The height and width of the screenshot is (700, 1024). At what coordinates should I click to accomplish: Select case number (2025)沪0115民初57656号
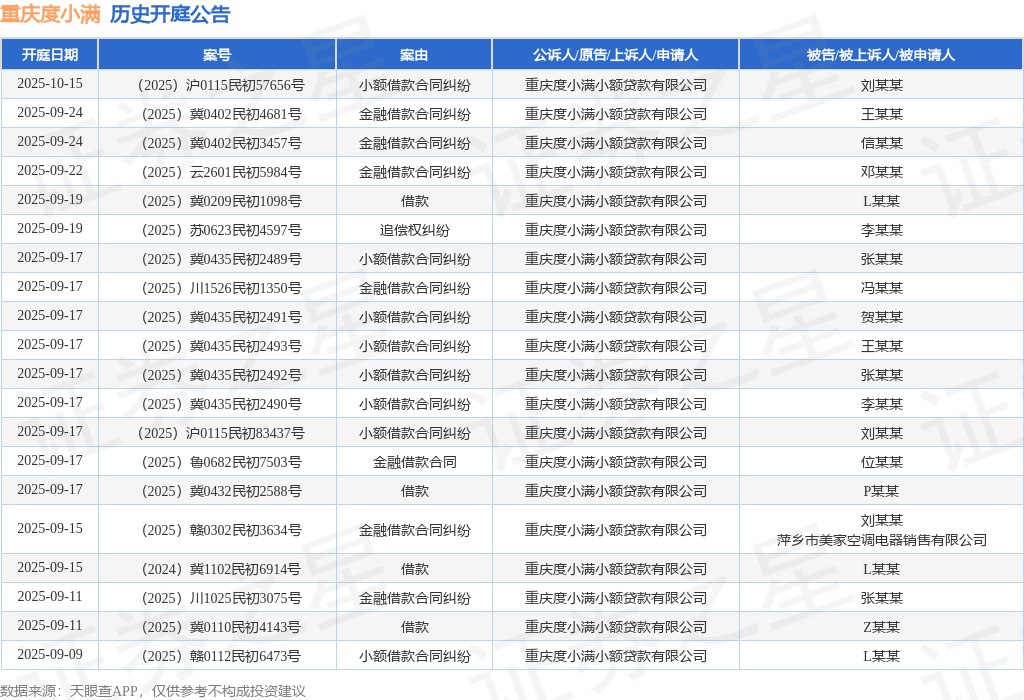click(220, 85)
